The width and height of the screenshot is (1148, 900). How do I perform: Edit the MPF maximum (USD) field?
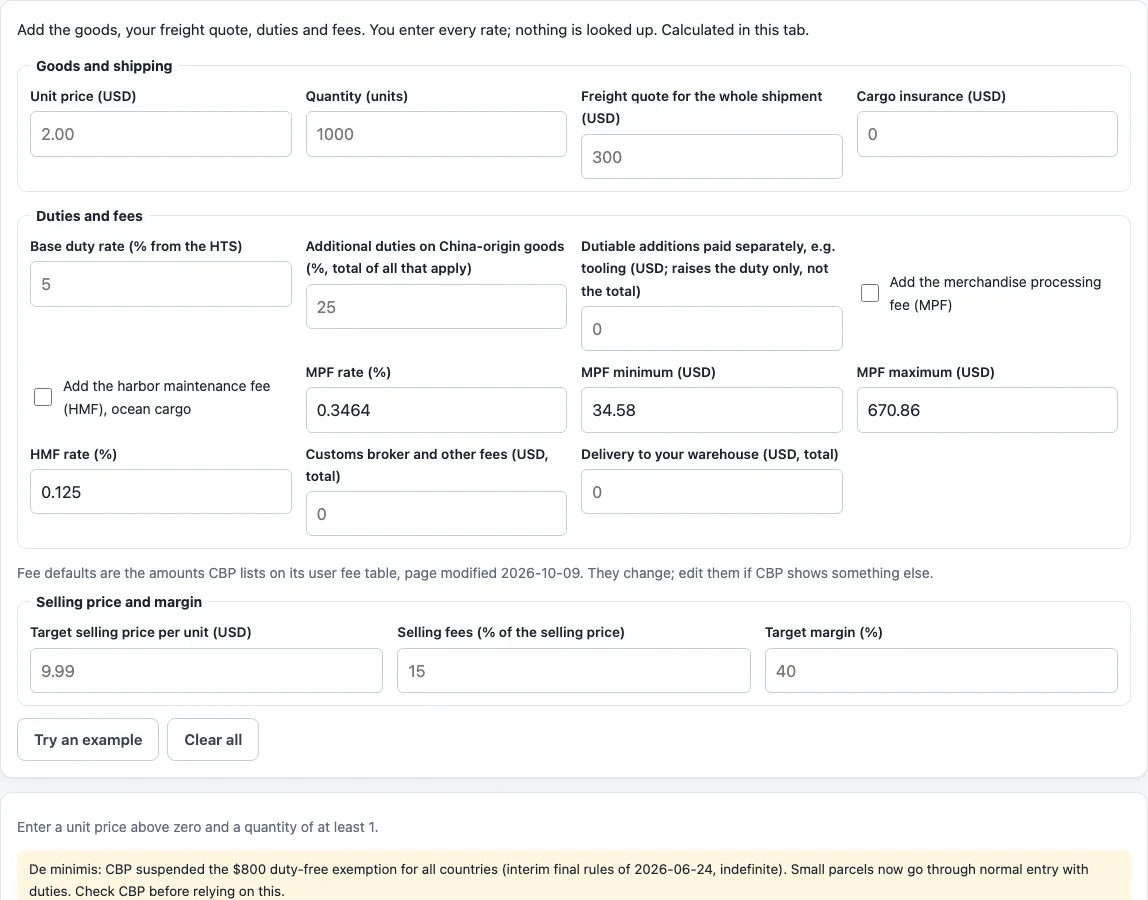pyautogui.click(x=987, y=410)
